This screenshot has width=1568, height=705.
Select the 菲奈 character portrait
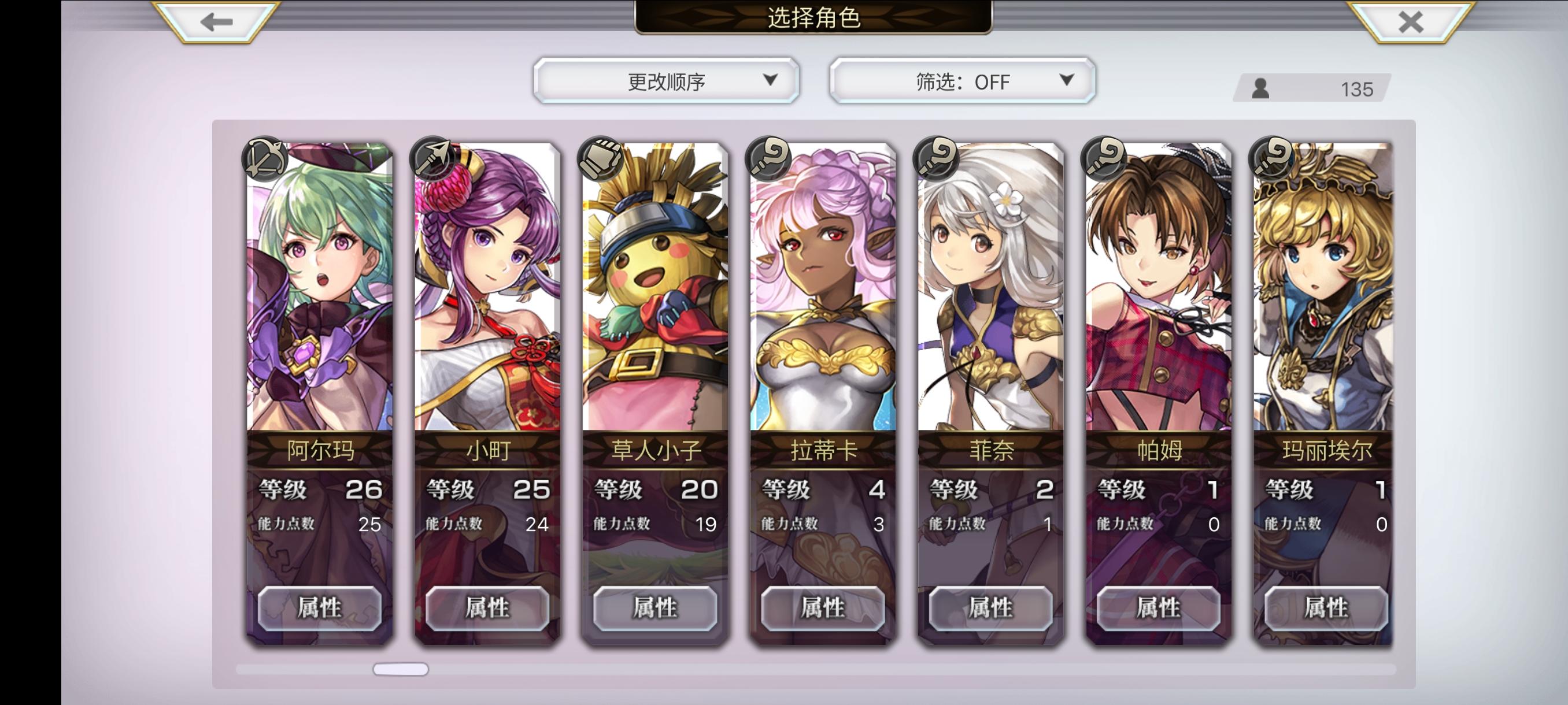pyautogui.click(x=991, y=287)
